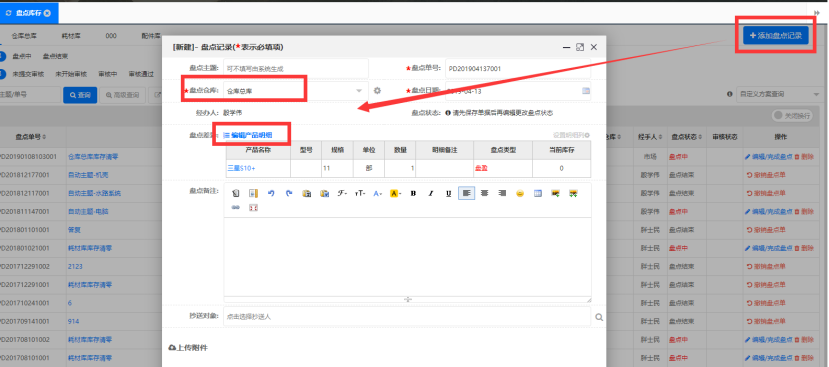Screen dimensions: 829x367
Task: Click the undo icon in the remarks editor
Action: coord(271,194)
